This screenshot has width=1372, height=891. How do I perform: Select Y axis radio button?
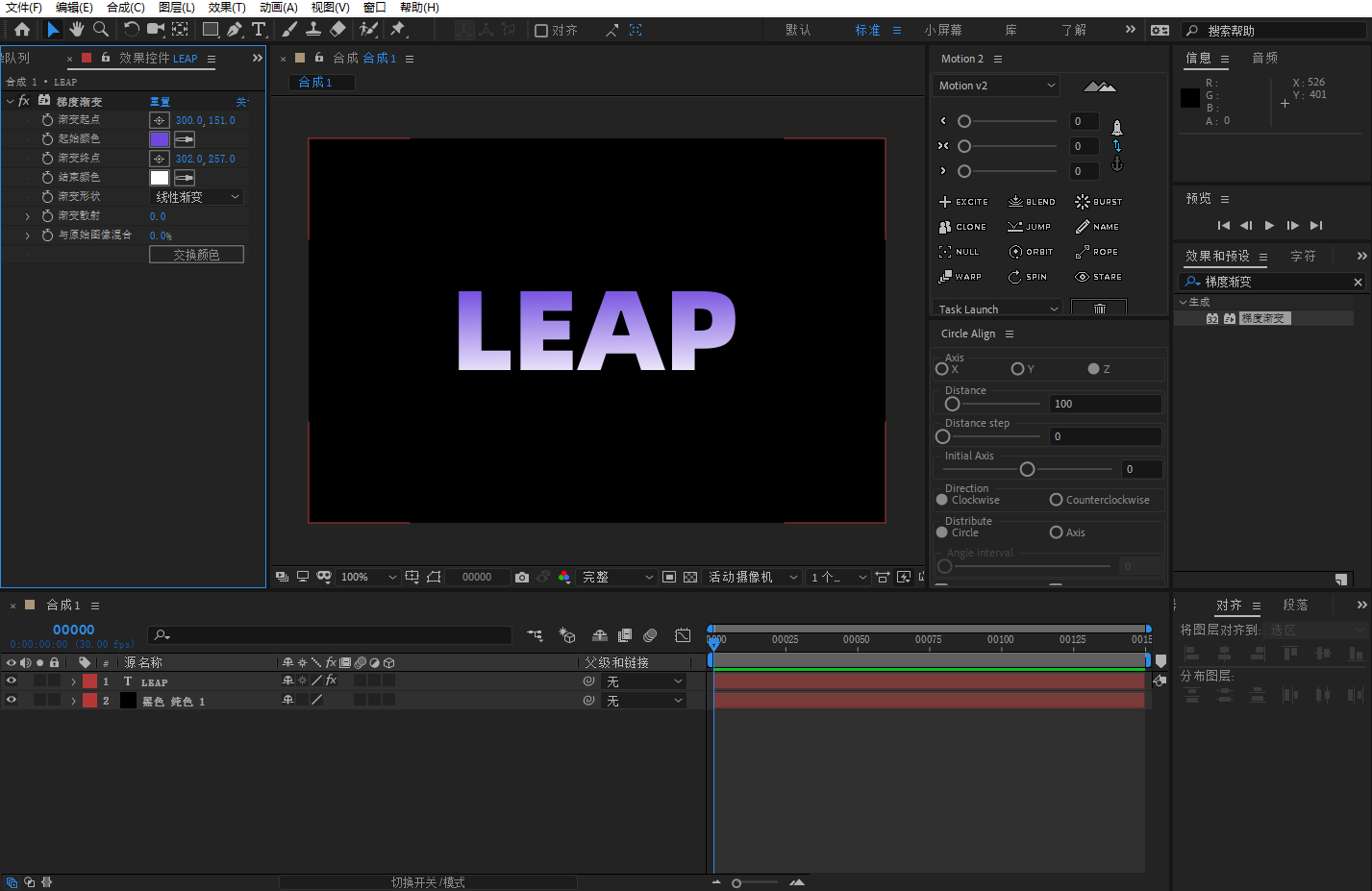click(1017, 369)
